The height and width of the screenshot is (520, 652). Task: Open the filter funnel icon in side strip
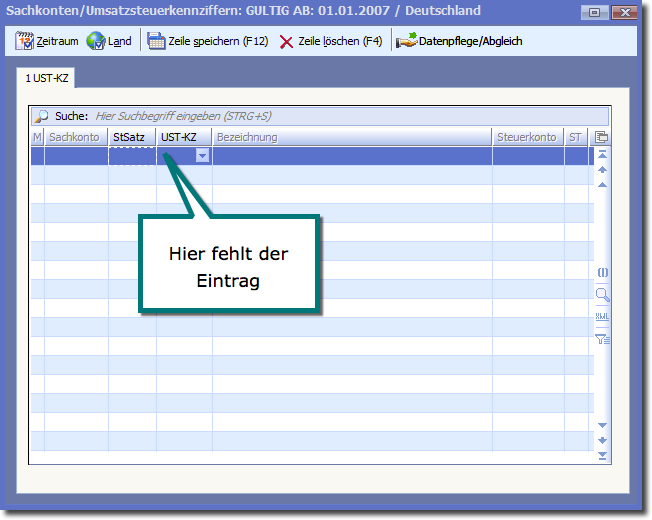pyautogui.click(x=602, y=339)
